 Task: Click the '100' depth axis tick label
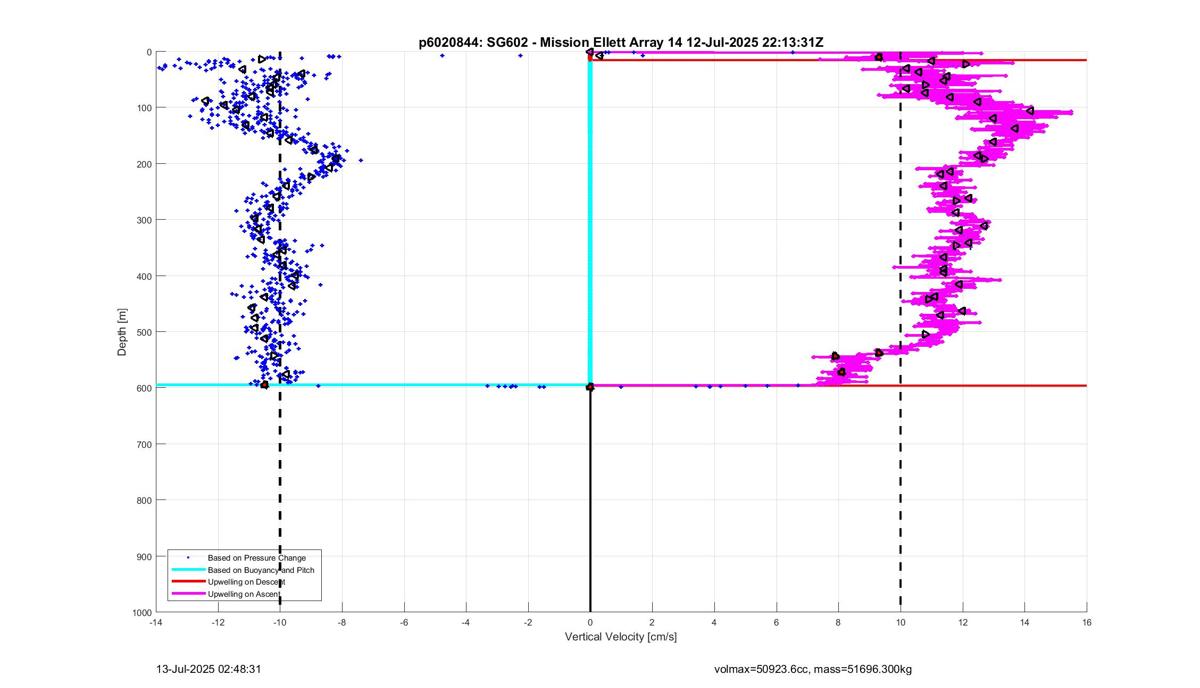(x=143, y=108)
